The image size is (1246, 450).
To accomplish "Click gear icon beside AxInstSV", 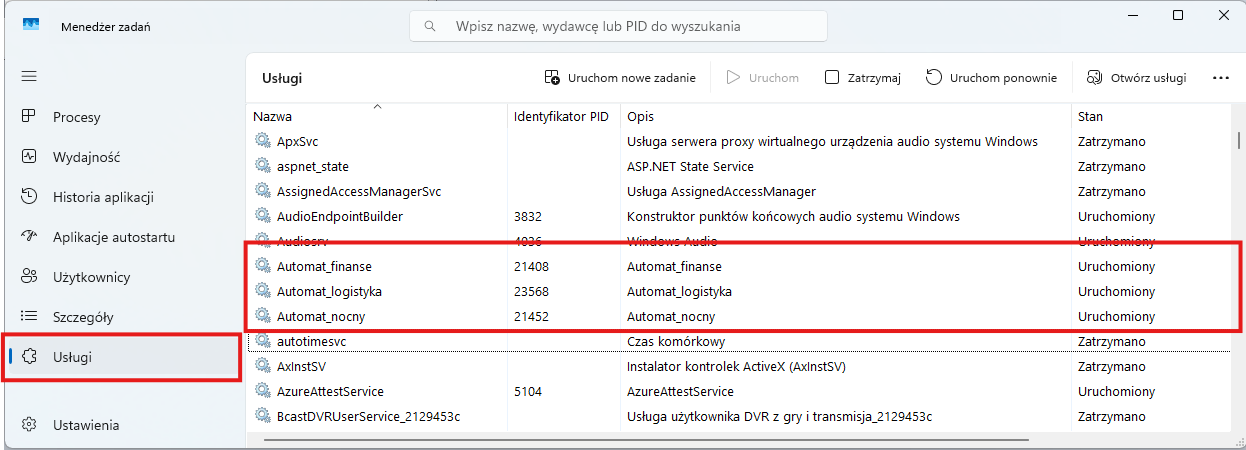I will point(263,366).
